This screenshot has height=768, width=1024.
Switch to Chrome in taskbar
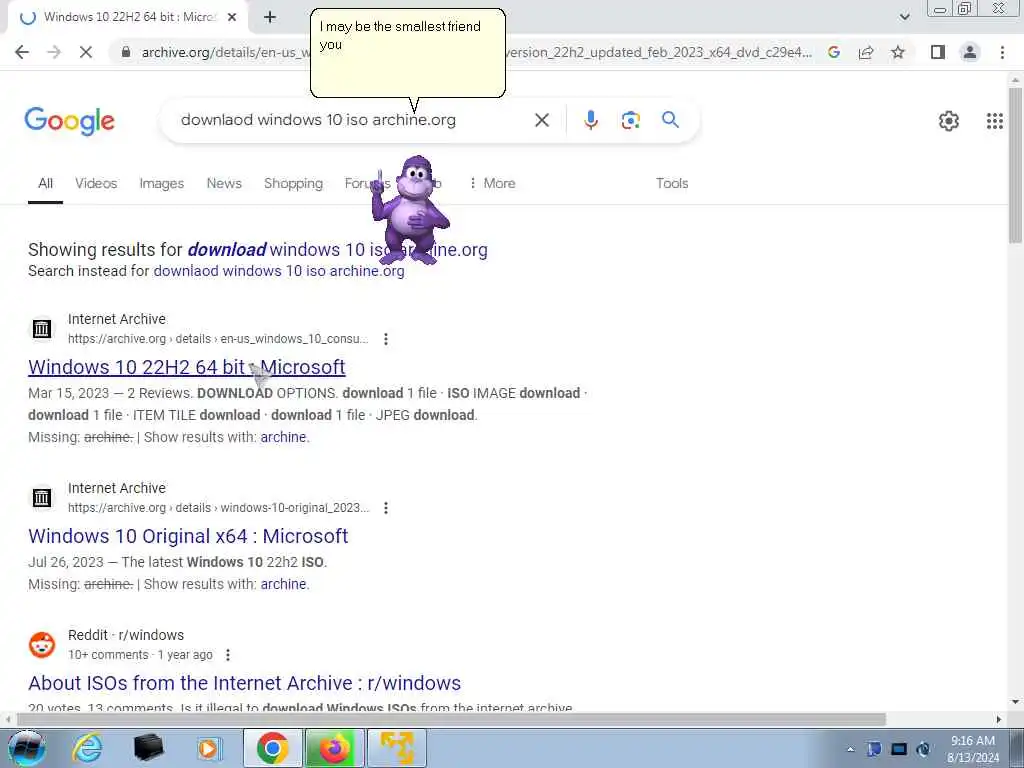point(273,748)
